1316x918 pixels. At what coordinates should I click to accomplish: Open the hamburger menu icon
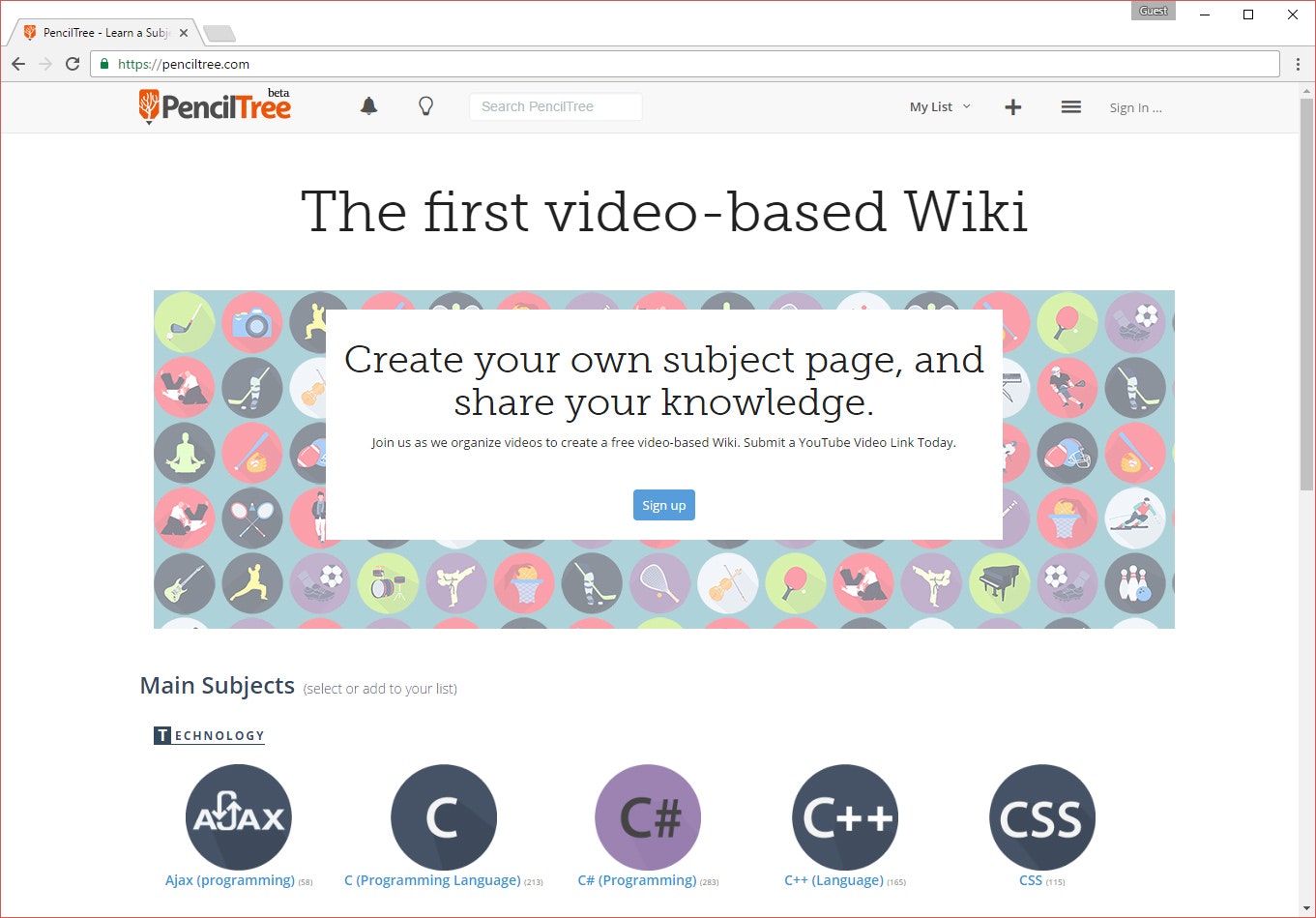tap(1070, 107)
